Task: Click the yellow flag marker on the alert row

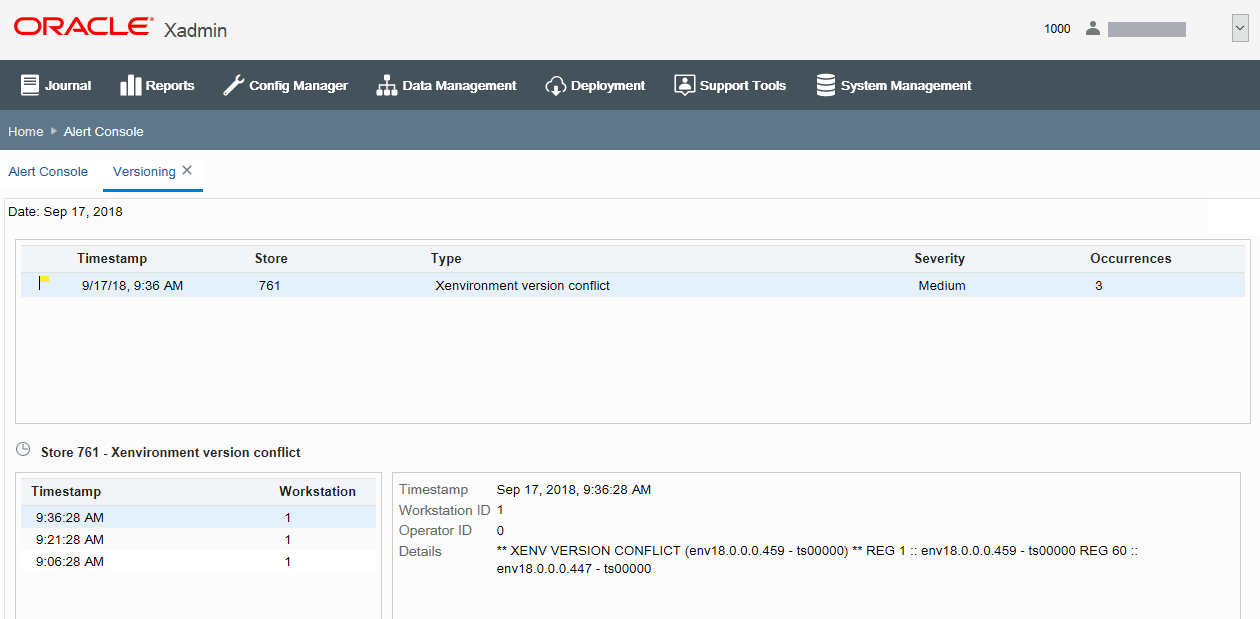Action: (x=42, y=284)
